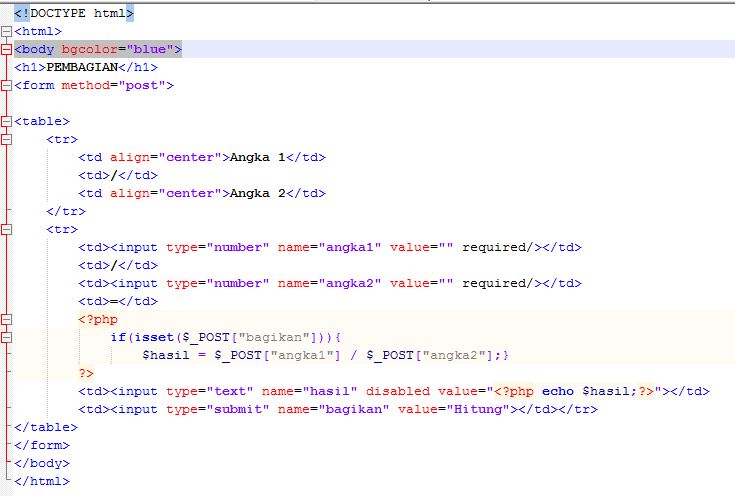The height and width of the screenshot is (496, 735).
Task: Click the method="post" attribute
Action: point(113,85)
